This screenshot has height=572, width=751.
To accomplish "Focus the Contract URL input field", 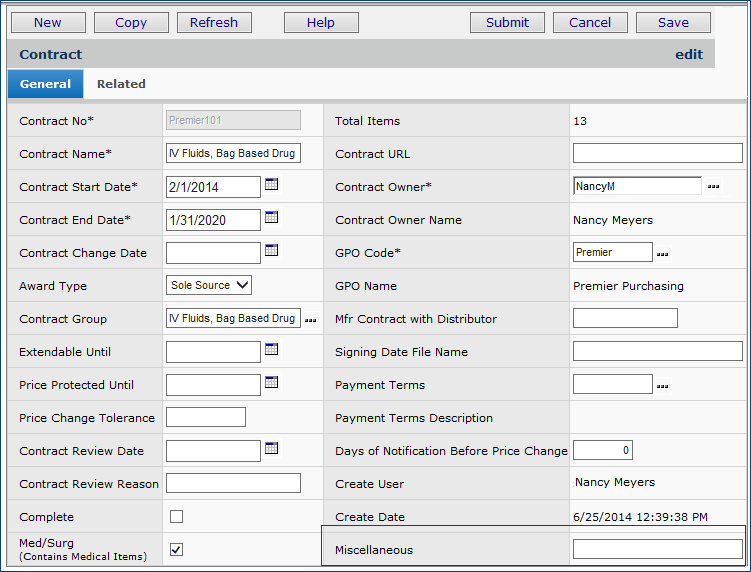I will click(657, 153).
